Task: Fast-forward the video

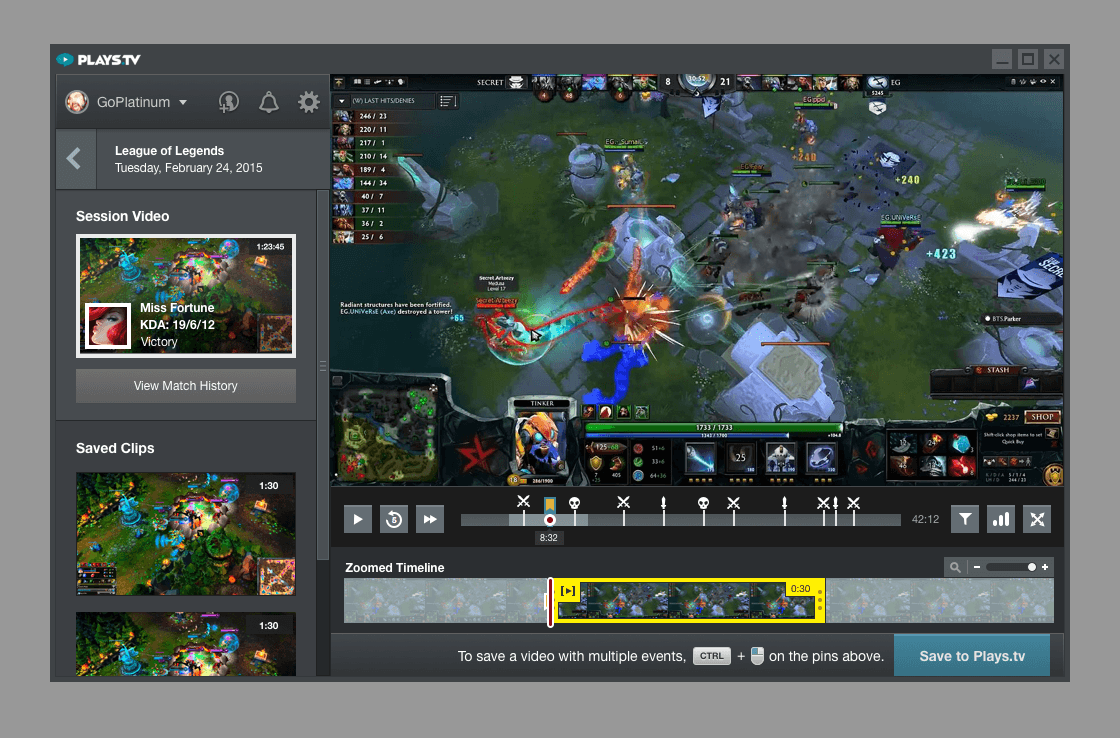Action: pyautogui.click(x=430, y=519)
